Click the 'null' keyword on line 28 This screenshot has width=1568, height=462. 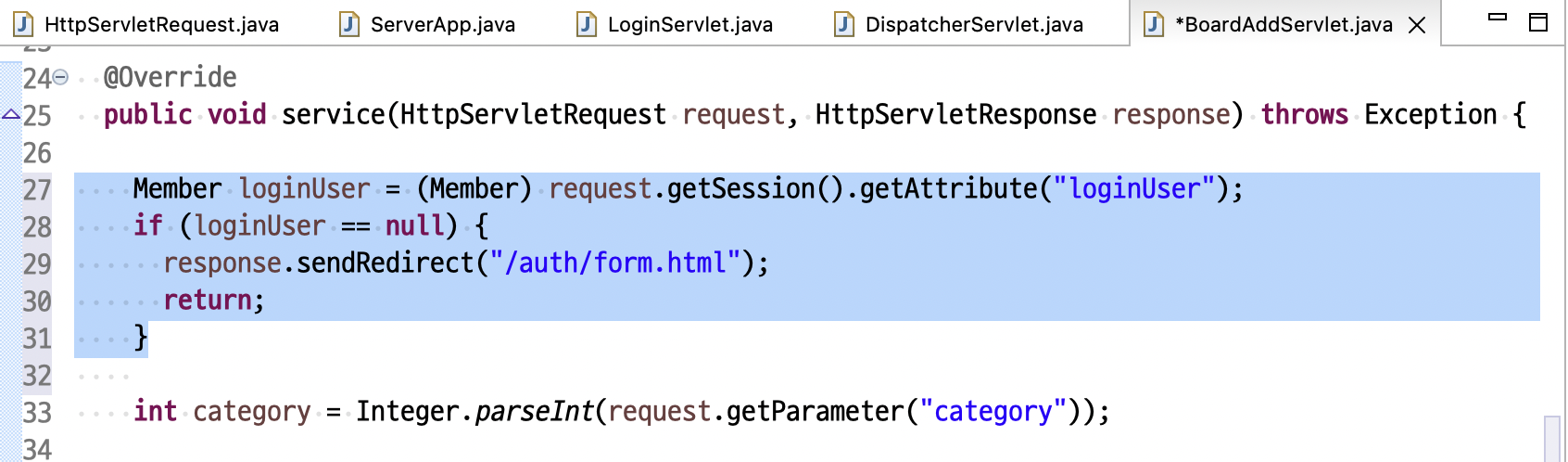point(414,226)
